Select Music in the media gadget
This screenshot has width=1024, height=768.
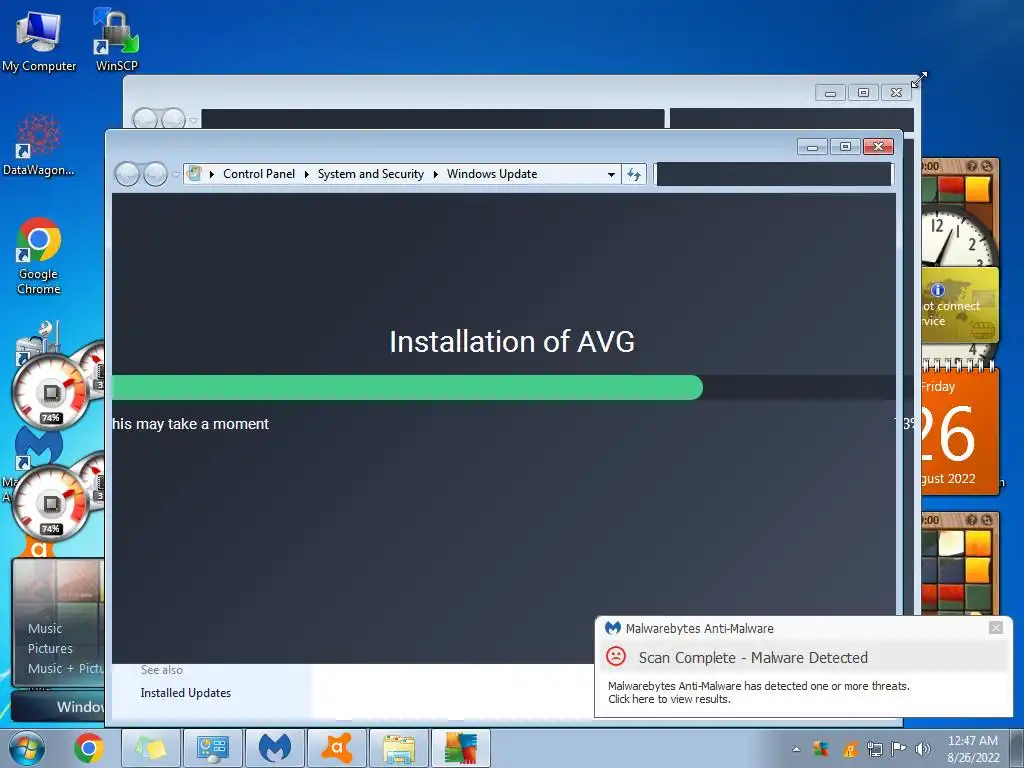[x=45, y=628]
